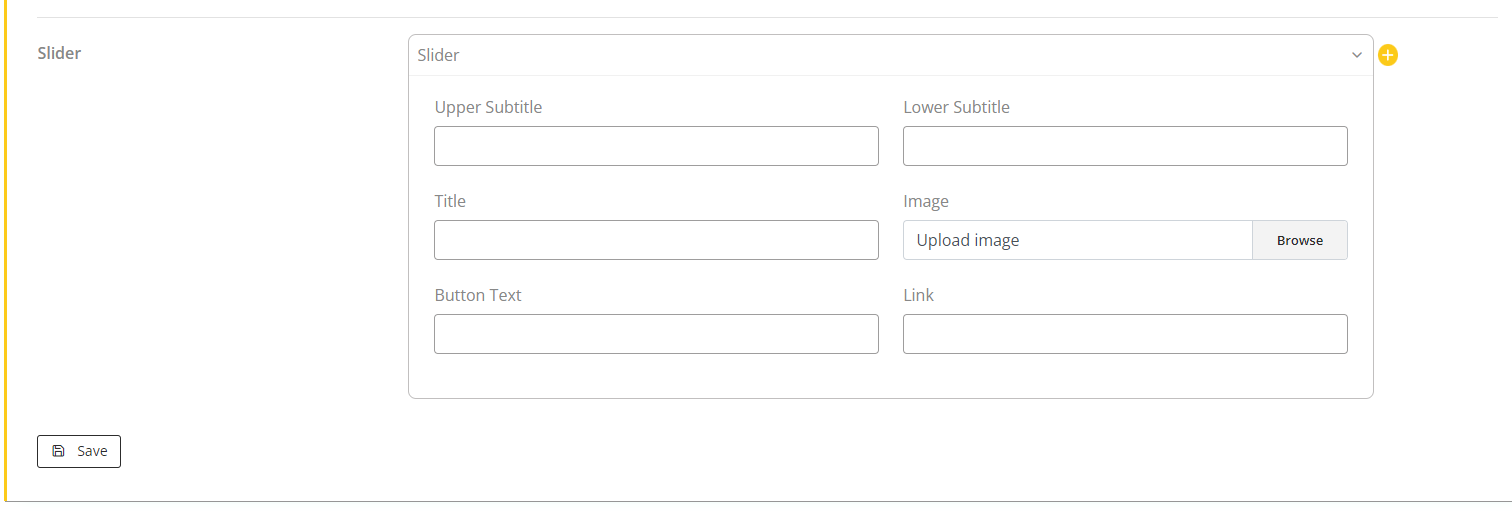Click into the Title input box
Viewport: 1512px width, 511px height.
pyautogui.click(x=656, y=240)
